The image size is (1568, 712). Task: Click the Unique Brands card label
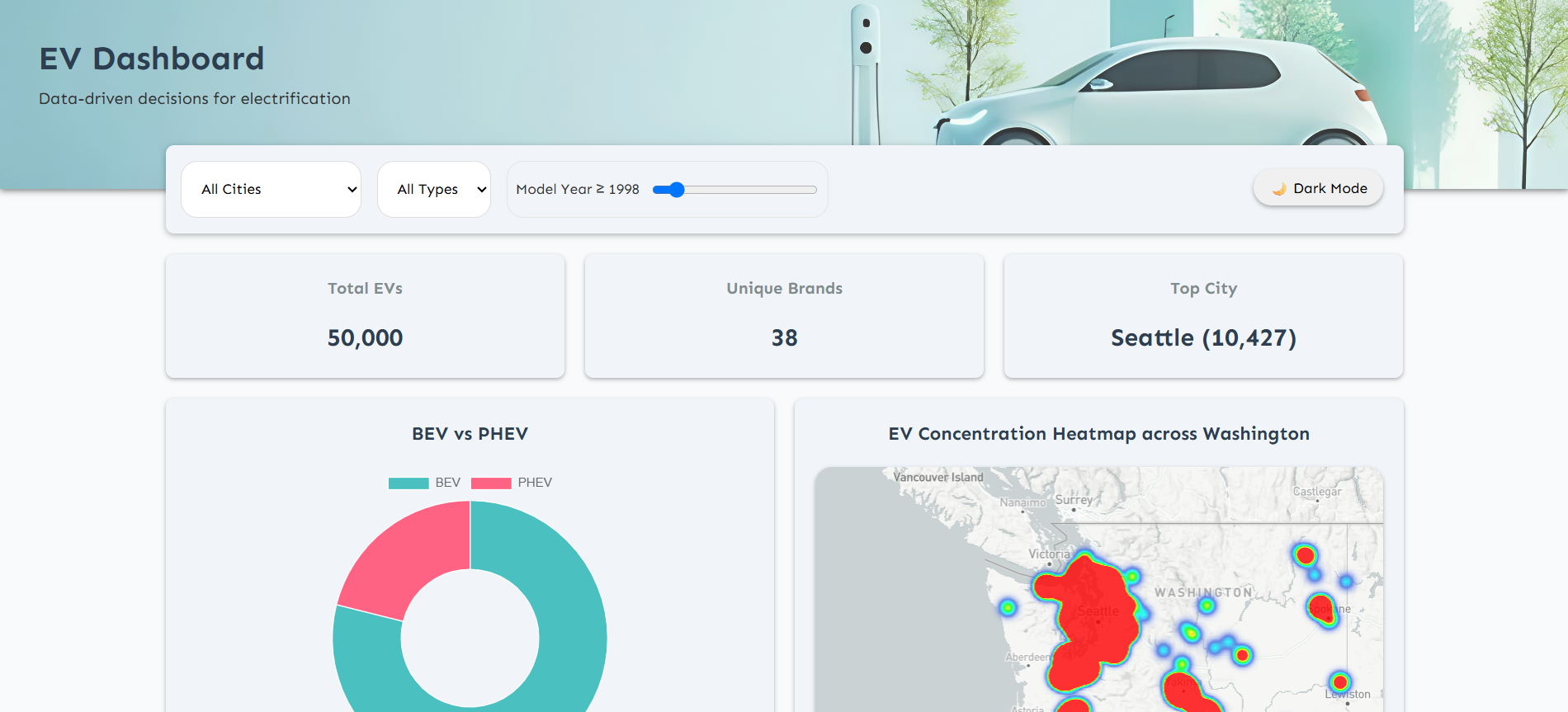(x=784, y=289)
